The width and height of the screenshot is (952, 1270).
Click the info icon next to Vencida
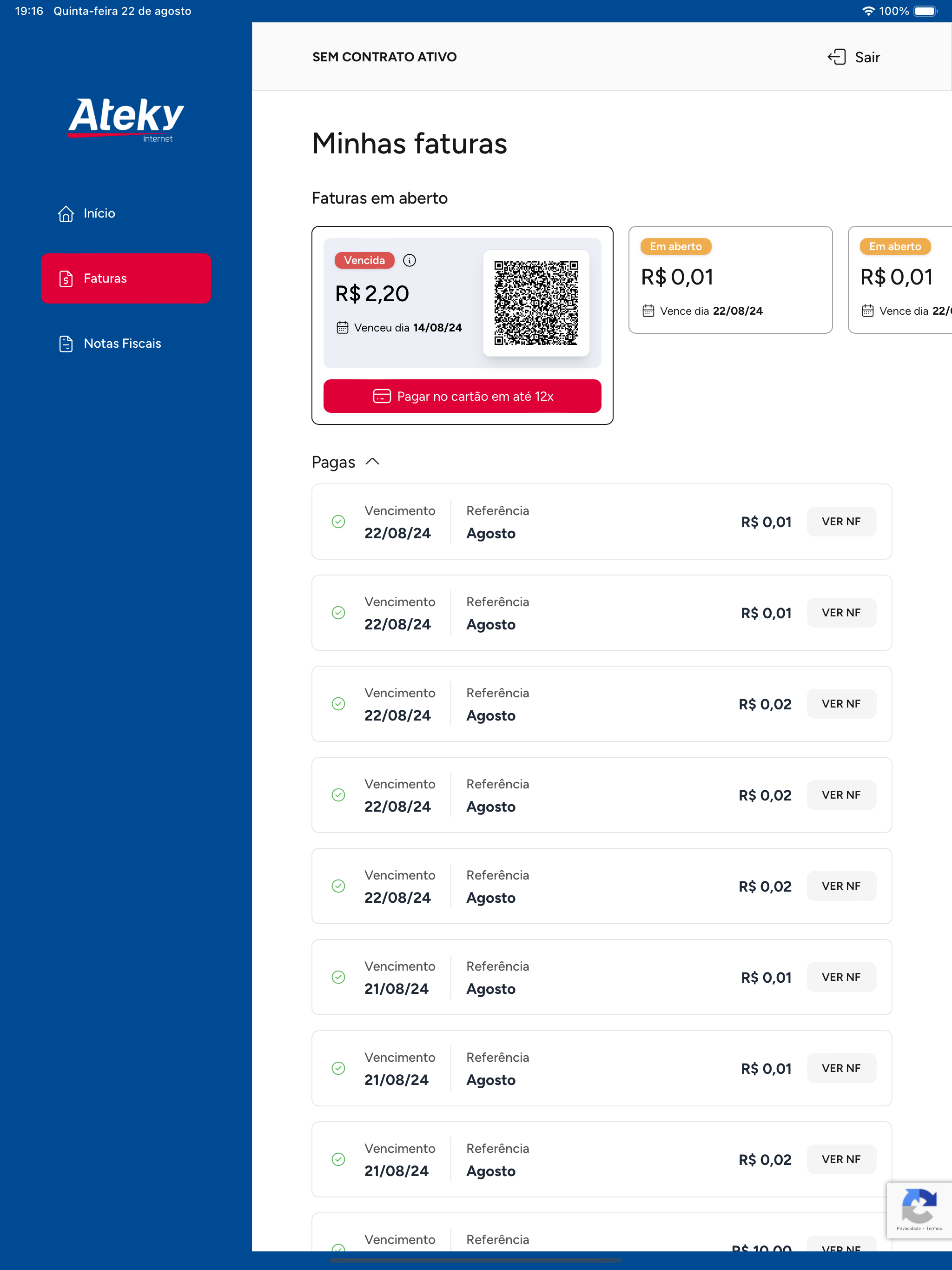pos(410,261)
